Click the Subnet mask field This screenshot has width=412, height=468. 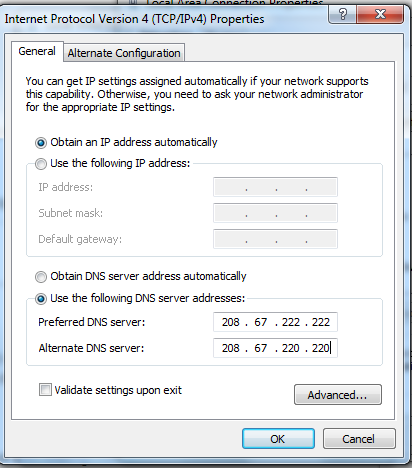pyautogui.click(x=275, y=213)
